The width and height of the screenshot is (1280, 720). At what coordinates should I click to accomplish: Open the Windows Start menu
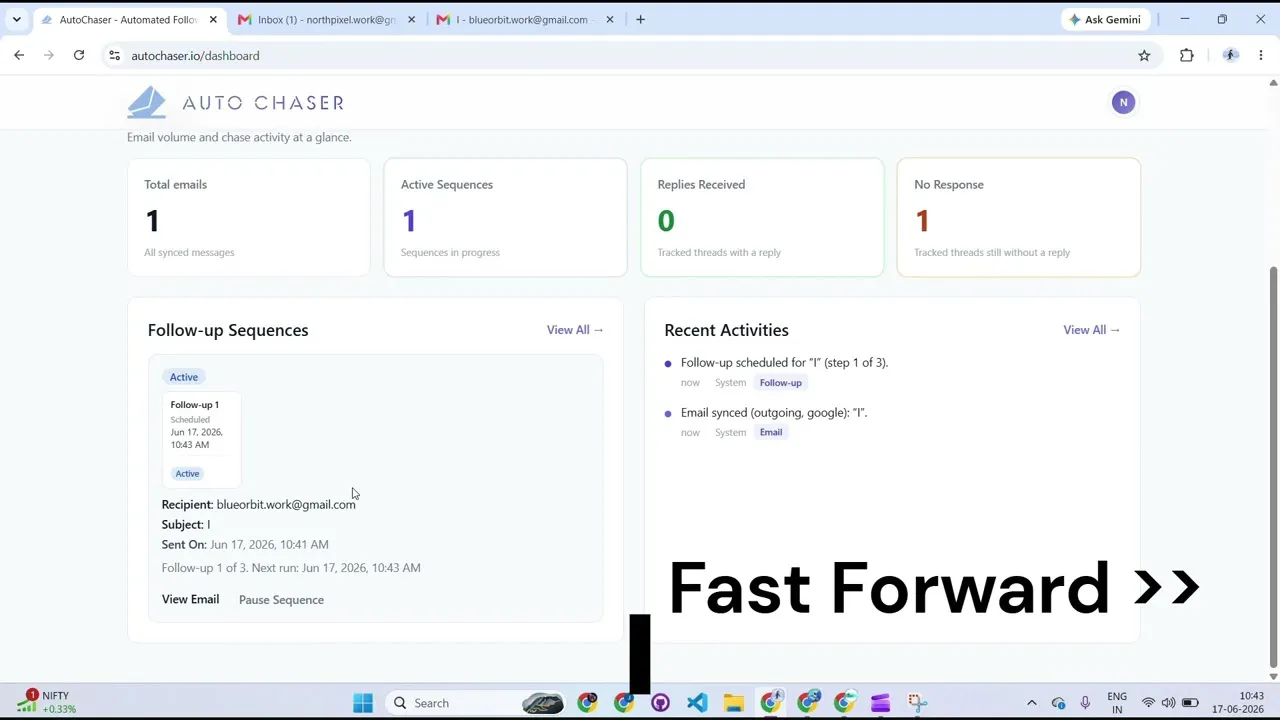click(x=363, y=703)
